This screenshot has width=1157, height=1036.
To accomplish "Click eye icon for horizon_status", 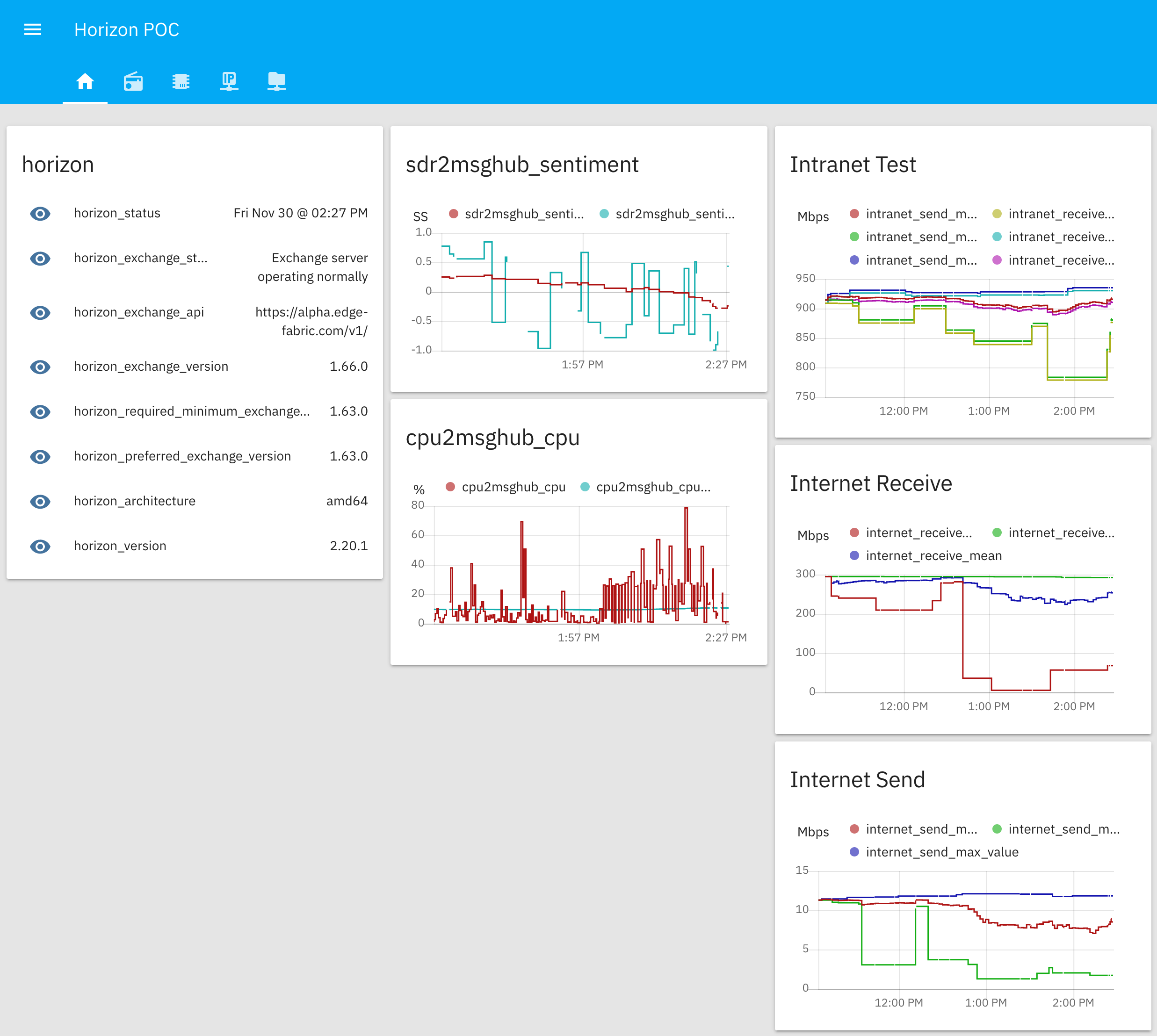I will coord(40,214).
